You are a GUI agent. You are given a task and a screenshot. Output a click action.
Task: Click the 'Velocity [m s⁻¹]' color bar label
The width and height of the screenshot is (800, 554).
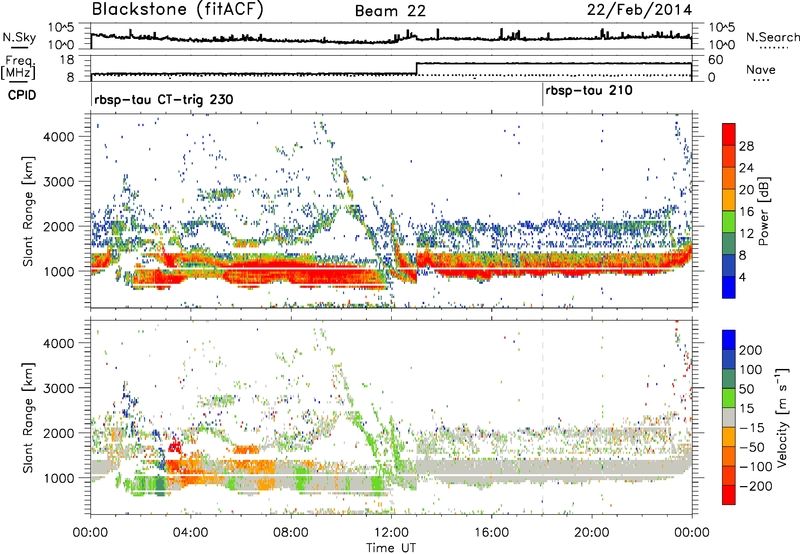coord(781,417)
